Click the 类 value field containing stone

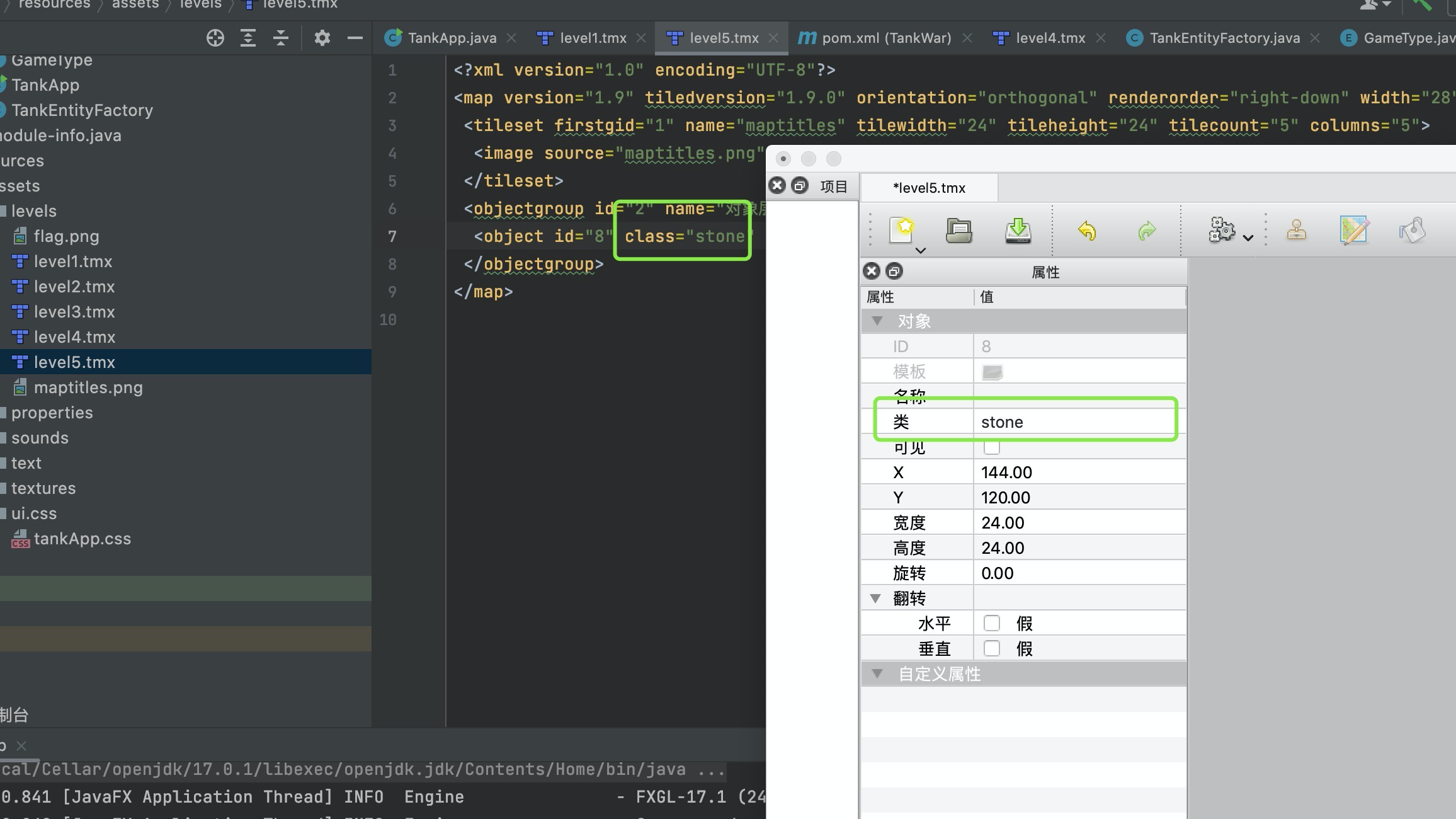point(1071,421)
